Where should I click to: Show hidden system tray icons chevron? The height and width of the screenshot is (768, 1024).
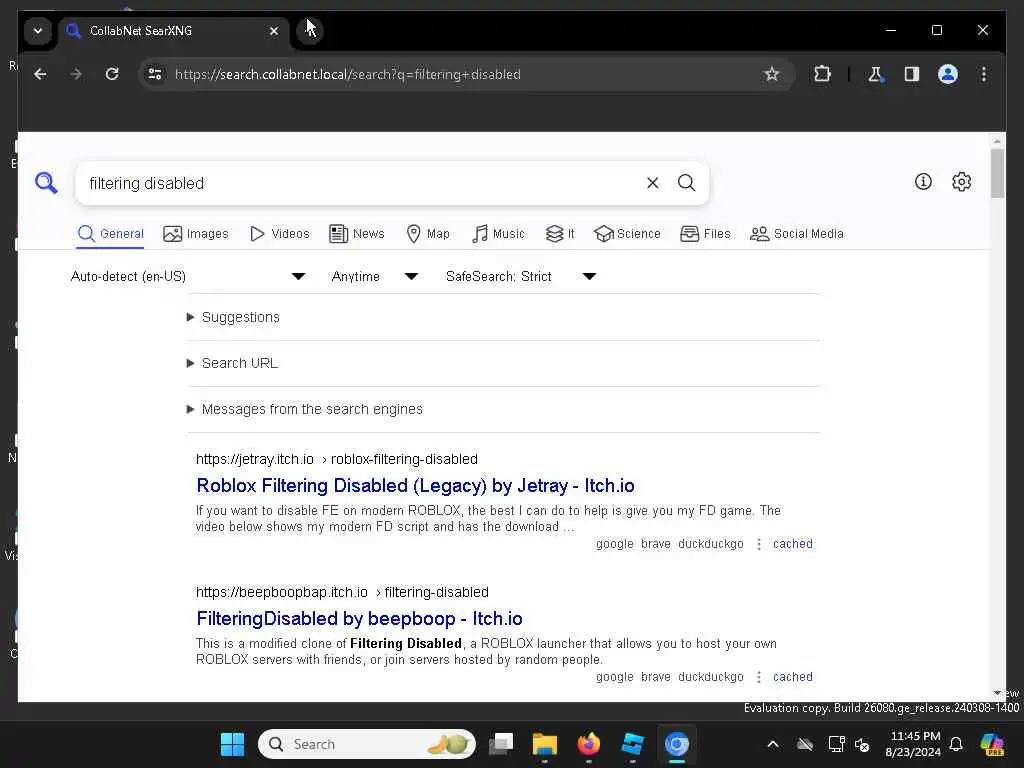coord(773,744)
